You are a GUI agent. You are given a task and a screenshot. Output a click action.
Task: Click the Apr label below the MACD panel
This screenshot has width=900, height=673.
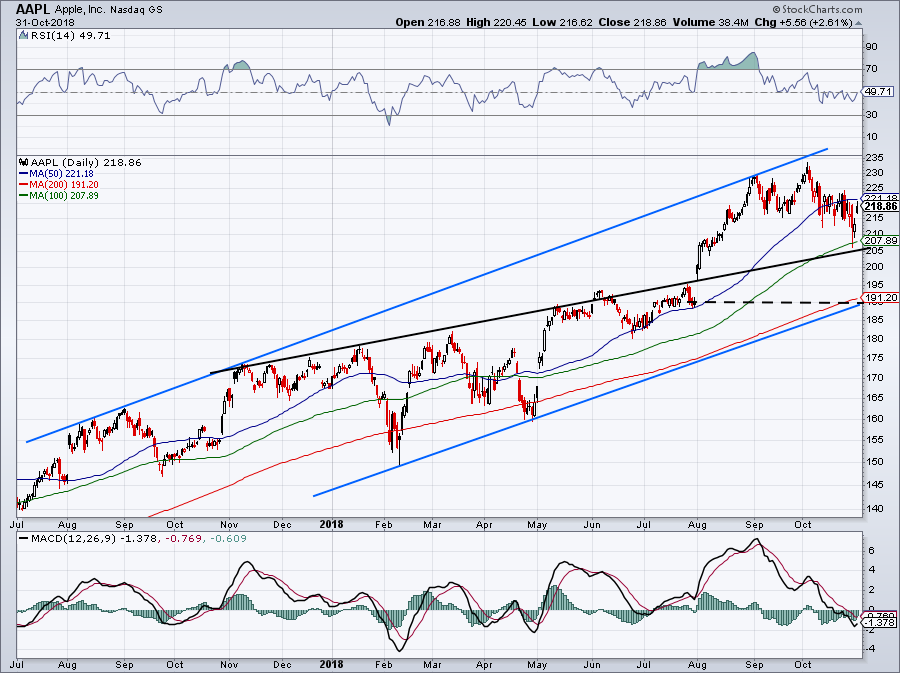[x=484, y=665]
